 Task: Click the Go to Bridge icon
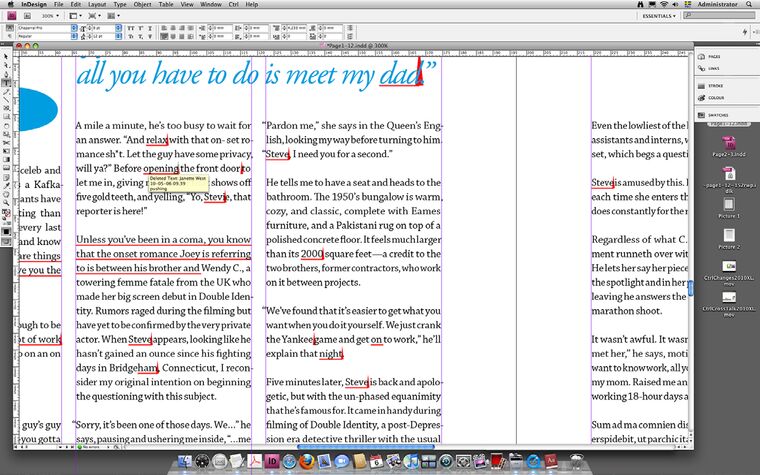pyautogui.click(x=28, y=16)
